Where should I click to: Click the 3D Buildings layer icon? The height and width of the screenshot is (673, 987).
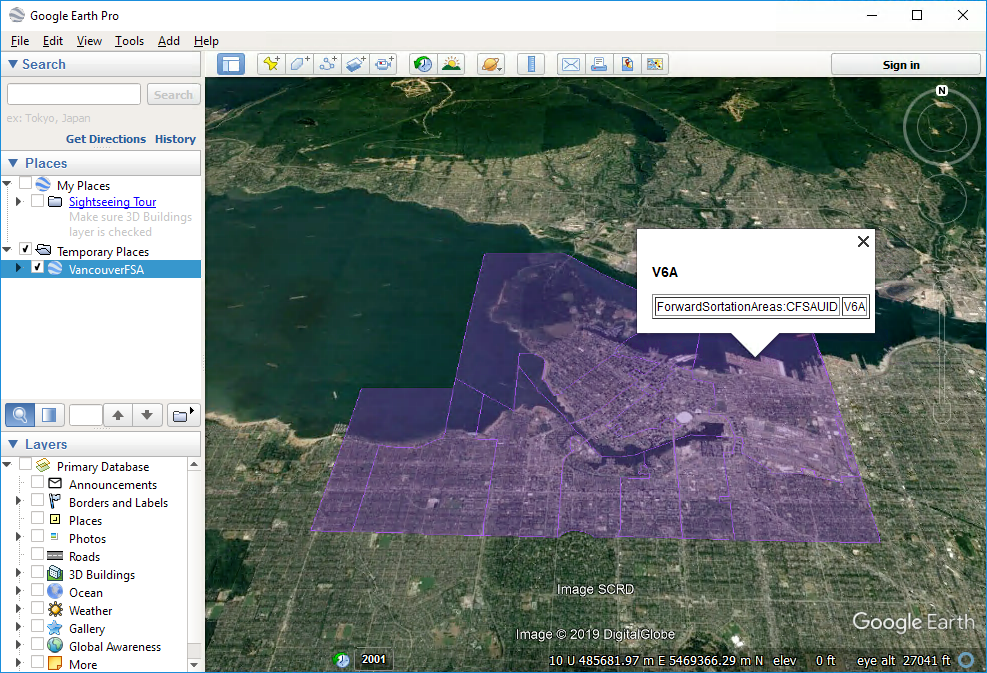[x=55, y=574]
